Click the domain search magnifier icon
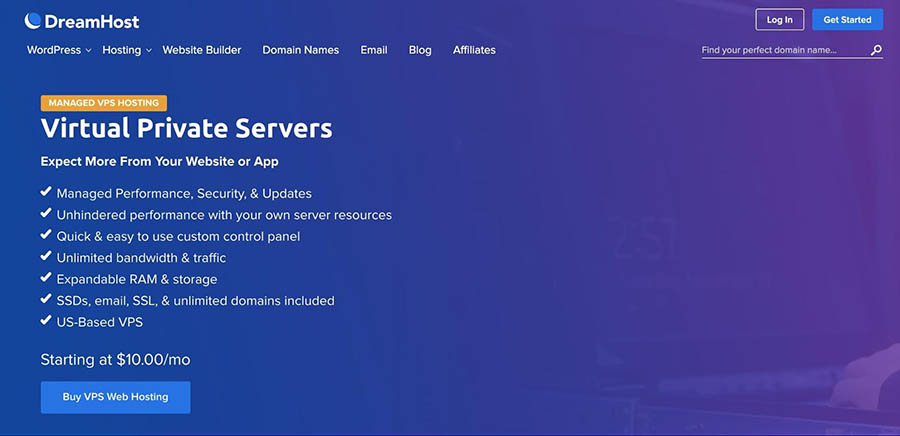This screenshot has height=436, width=900. [x=876, y=50]
